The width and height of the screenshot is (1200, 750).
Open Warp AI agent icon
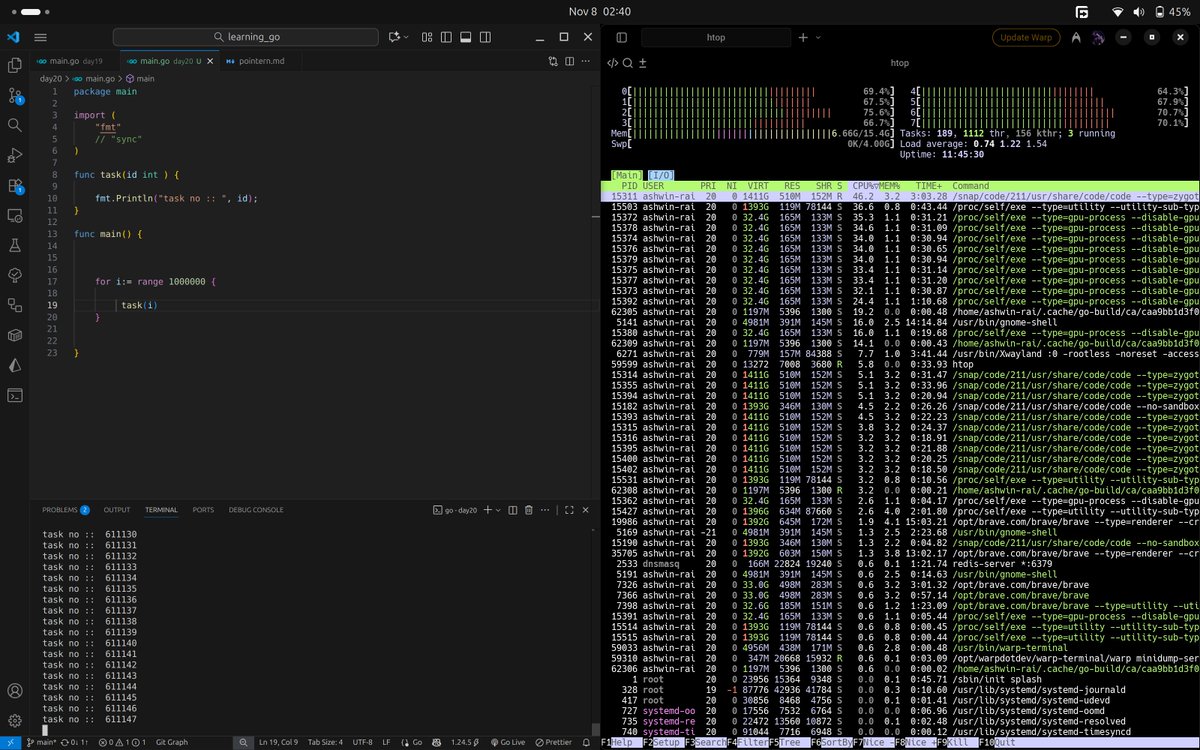coord(1075,38)
